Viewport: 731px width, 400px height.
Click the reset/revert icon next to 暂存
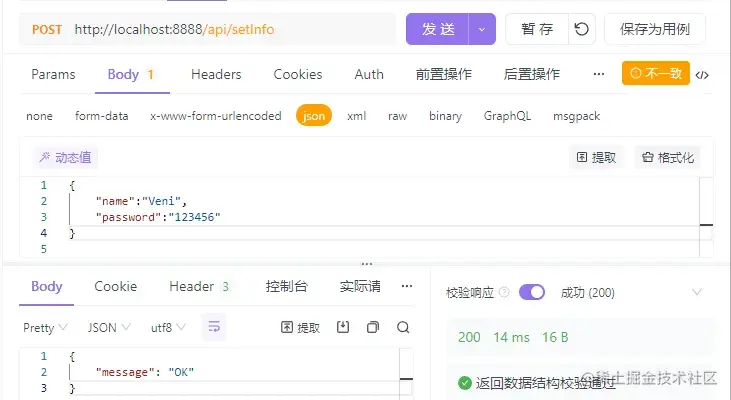point(581,29)
